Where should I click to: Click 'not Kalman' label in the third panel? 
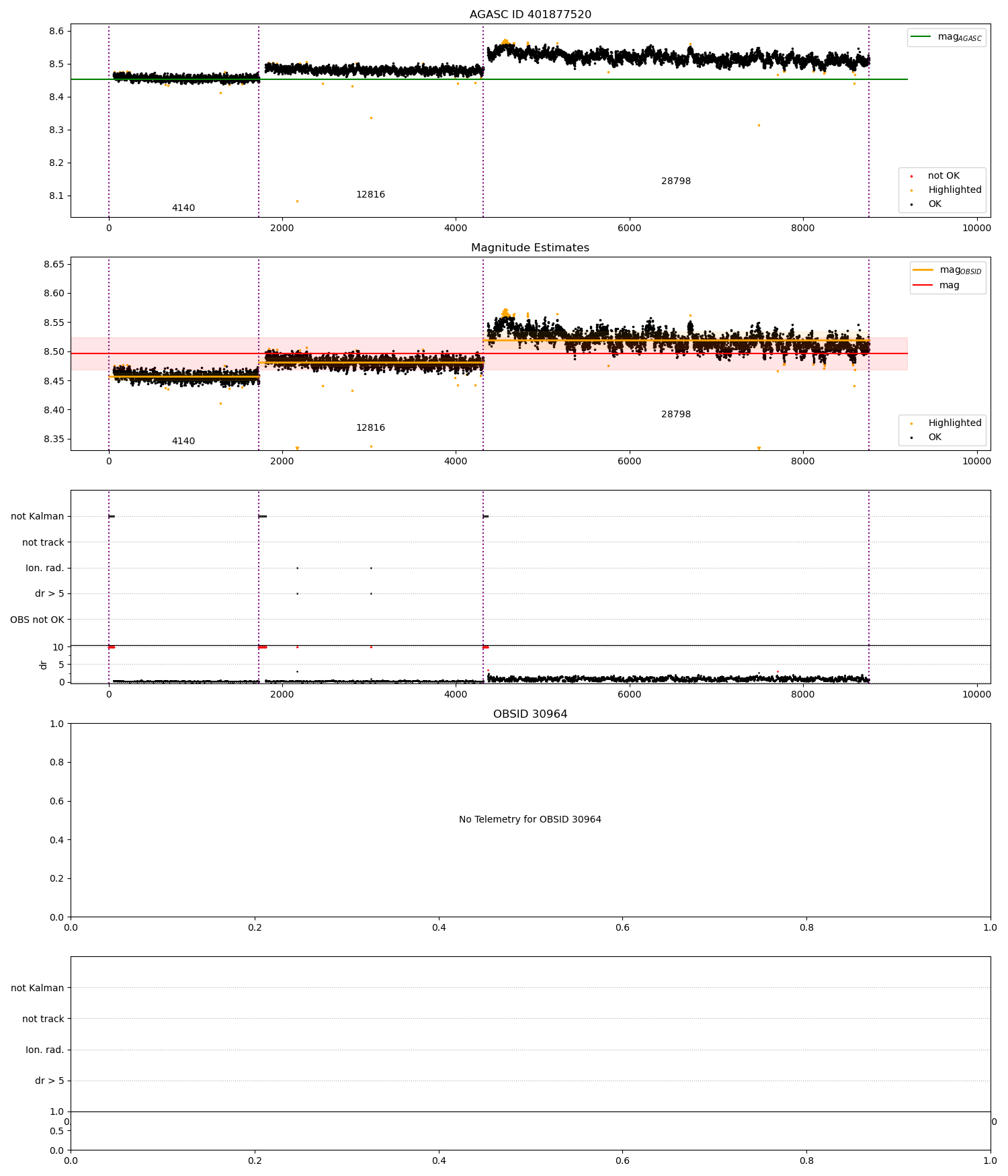[x=38, y=517]
